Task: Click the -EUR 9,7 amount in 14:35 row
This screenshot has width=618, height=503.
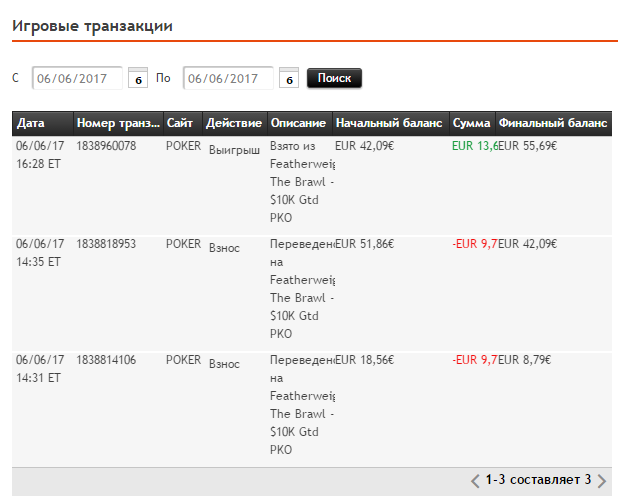Action: [x=475, y=244]
